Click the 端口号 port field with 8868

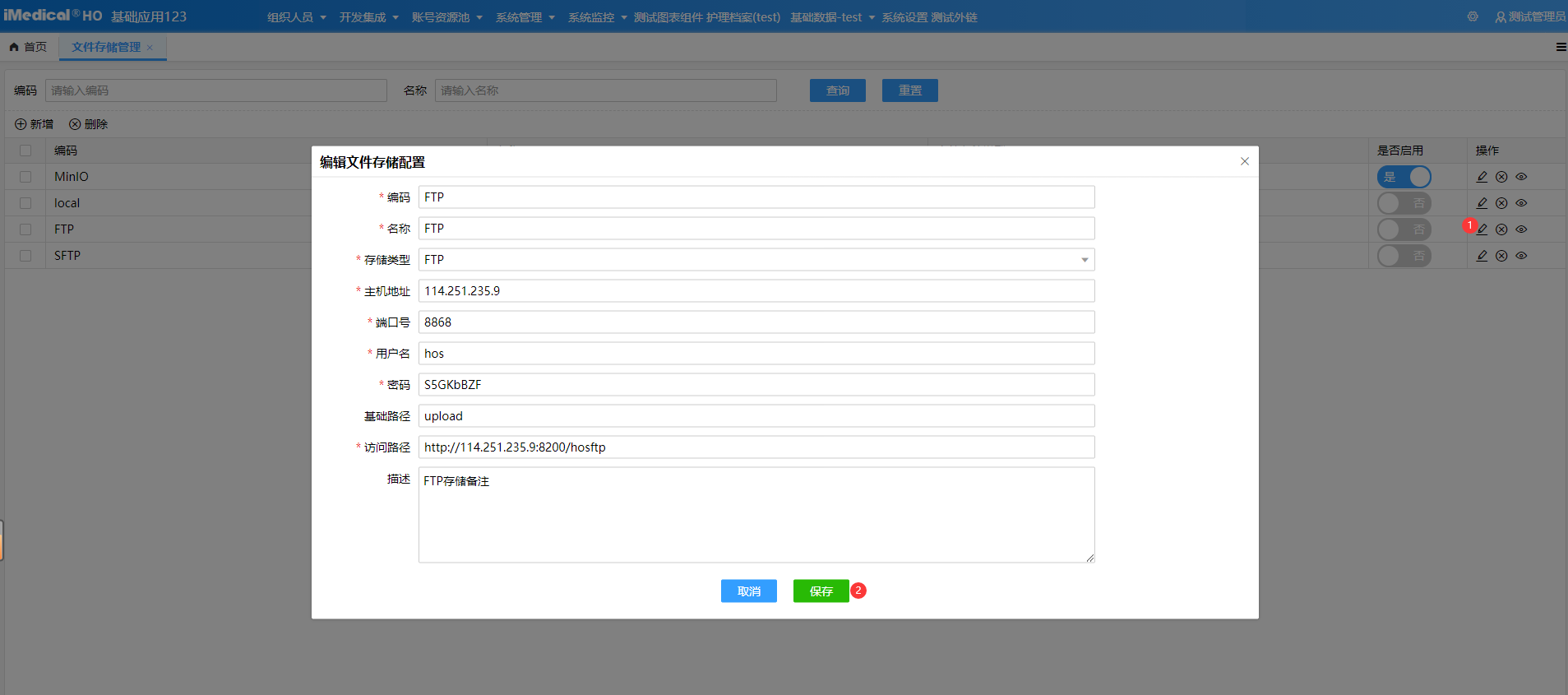[756, 322]
